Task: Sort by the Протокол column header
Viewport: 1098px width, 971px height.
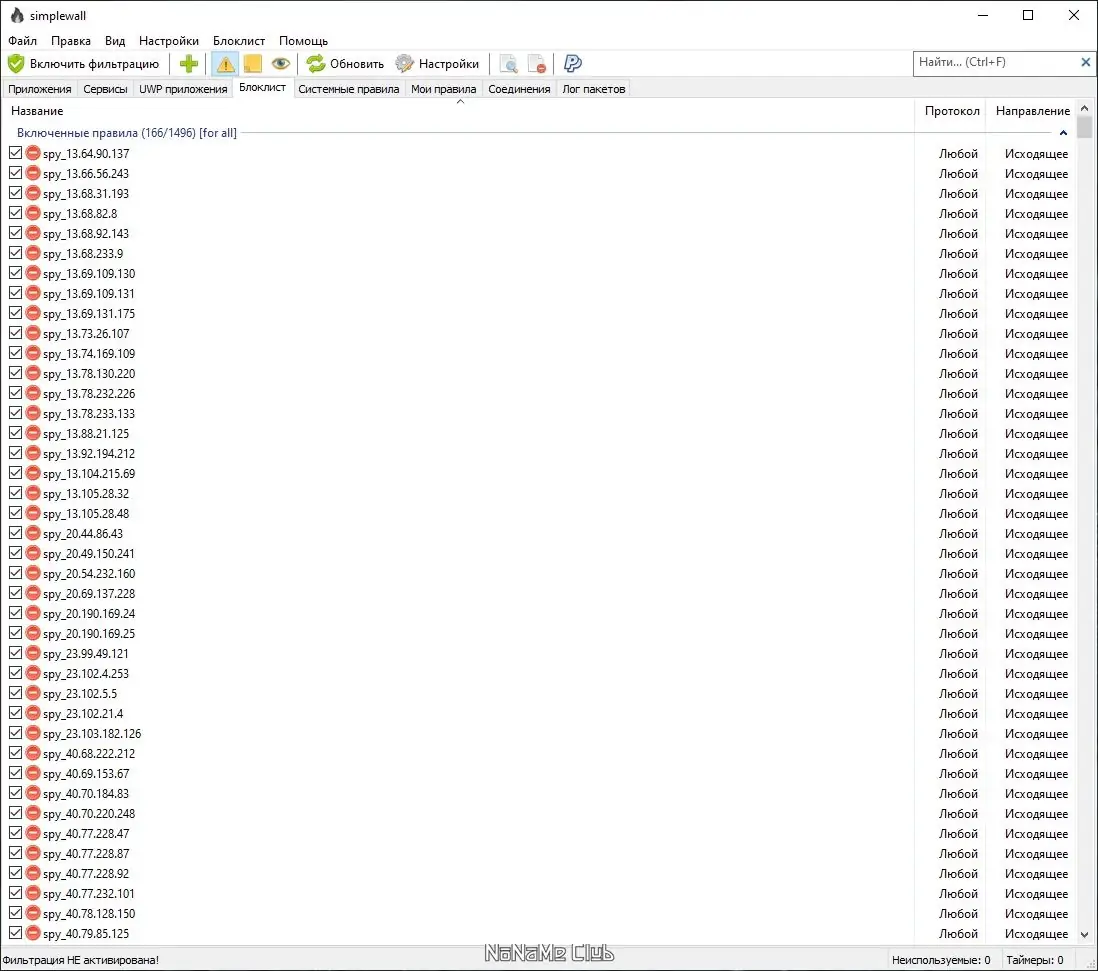Action: click(x=951, y=111)
